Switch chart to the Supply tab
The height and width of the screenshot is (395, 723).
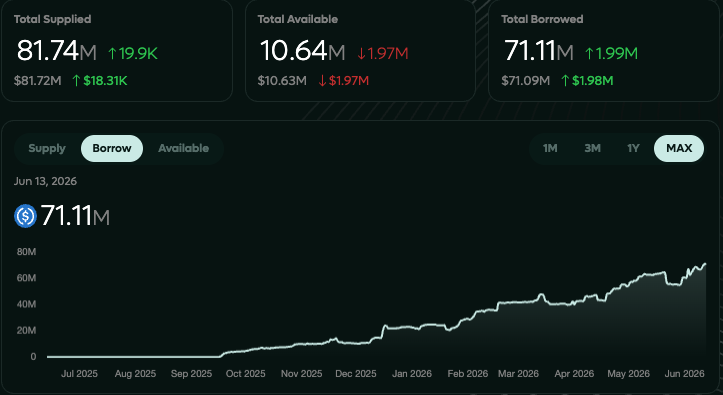click(x=47, y=148)
